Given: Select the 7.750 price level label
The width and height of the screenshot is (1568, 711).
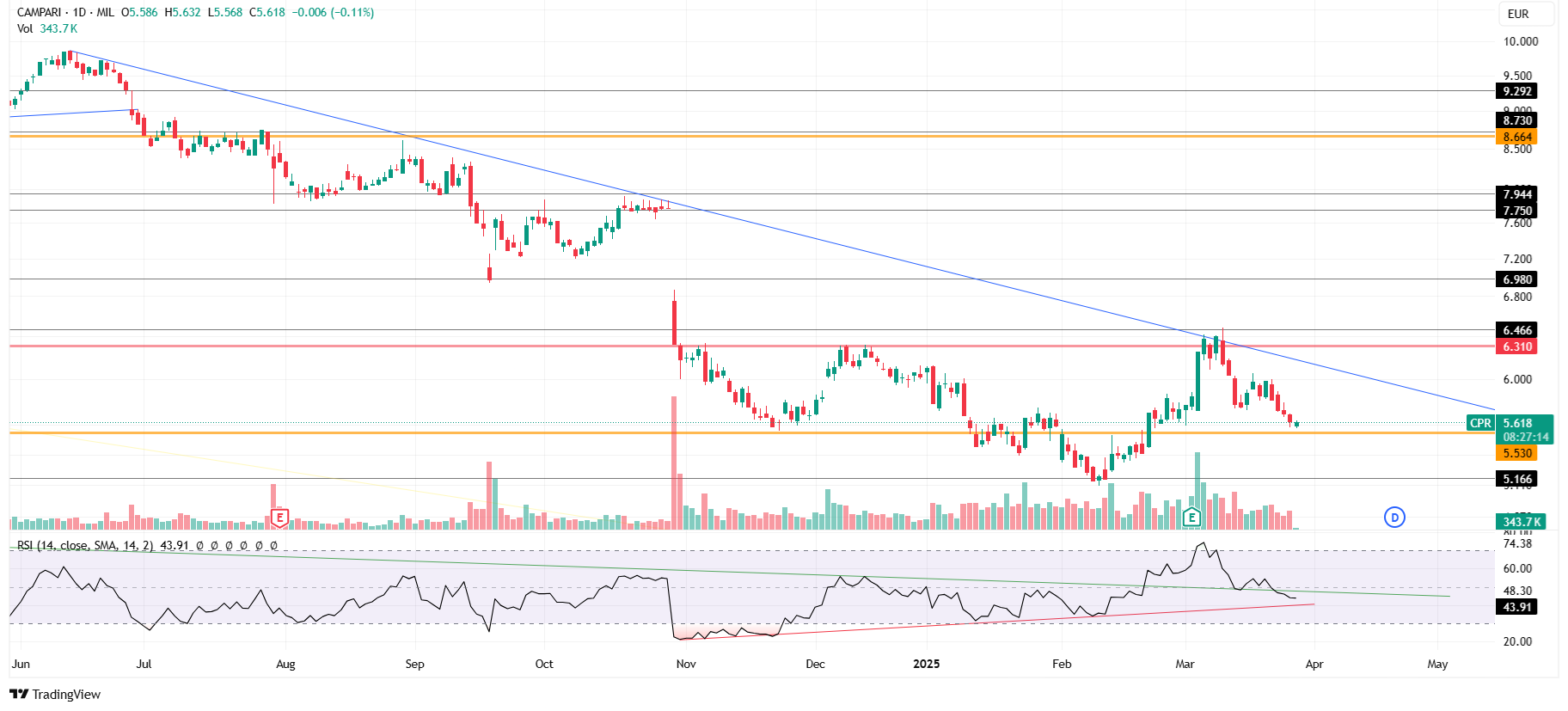Looking at the screenshot, I should click(1516, 211).
